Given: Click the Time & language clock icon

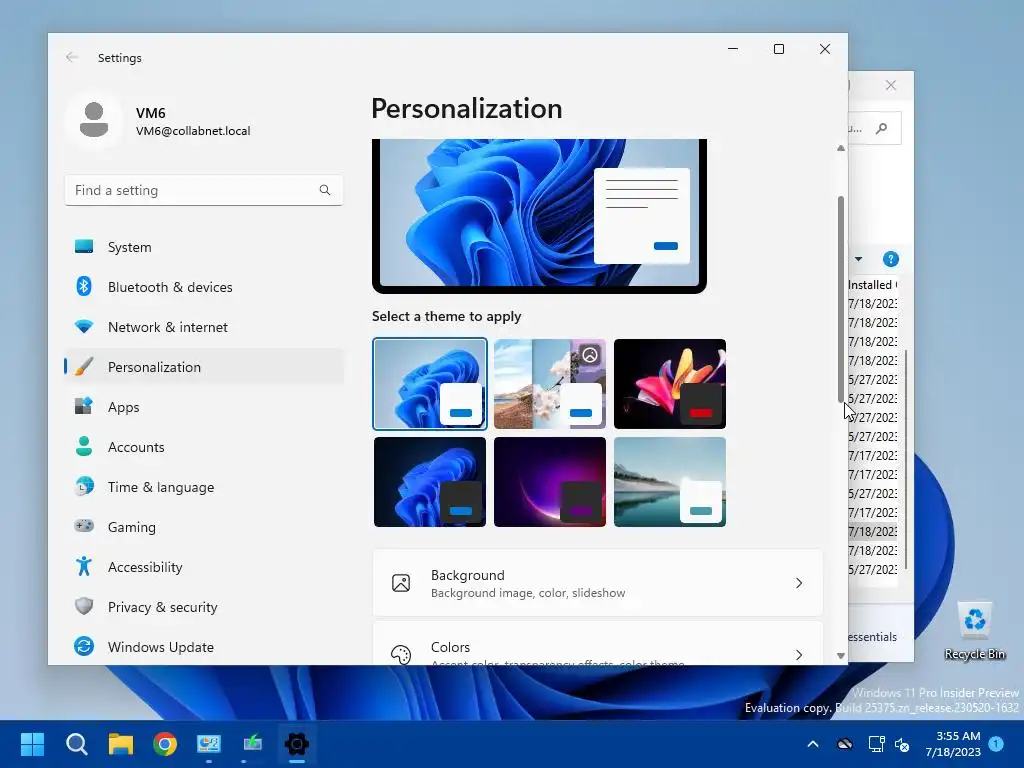Looking at the screenshot, I should [x=84, y=487].
